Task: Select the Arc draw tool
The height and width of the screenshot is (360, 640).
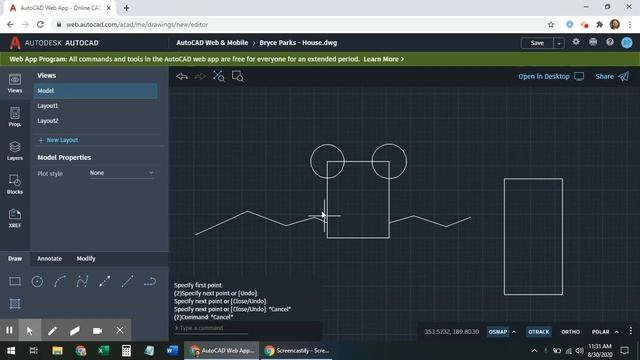Action: (60, 281)
